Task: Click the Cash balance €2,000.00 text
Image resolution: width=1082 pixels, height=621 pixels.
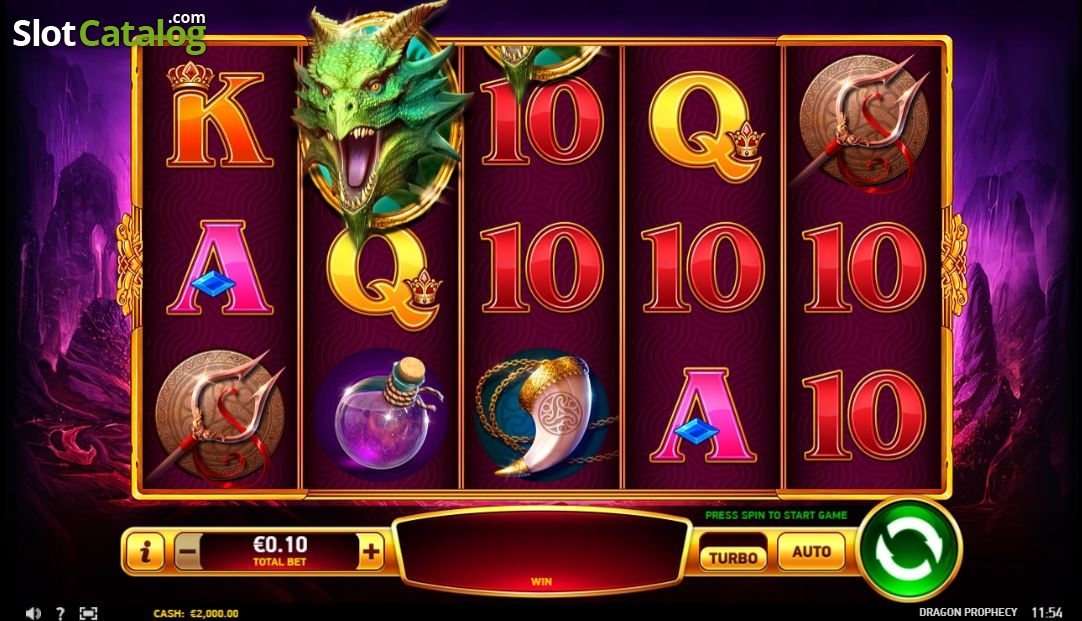Action: pyautogui.click(x=196, y=613)
